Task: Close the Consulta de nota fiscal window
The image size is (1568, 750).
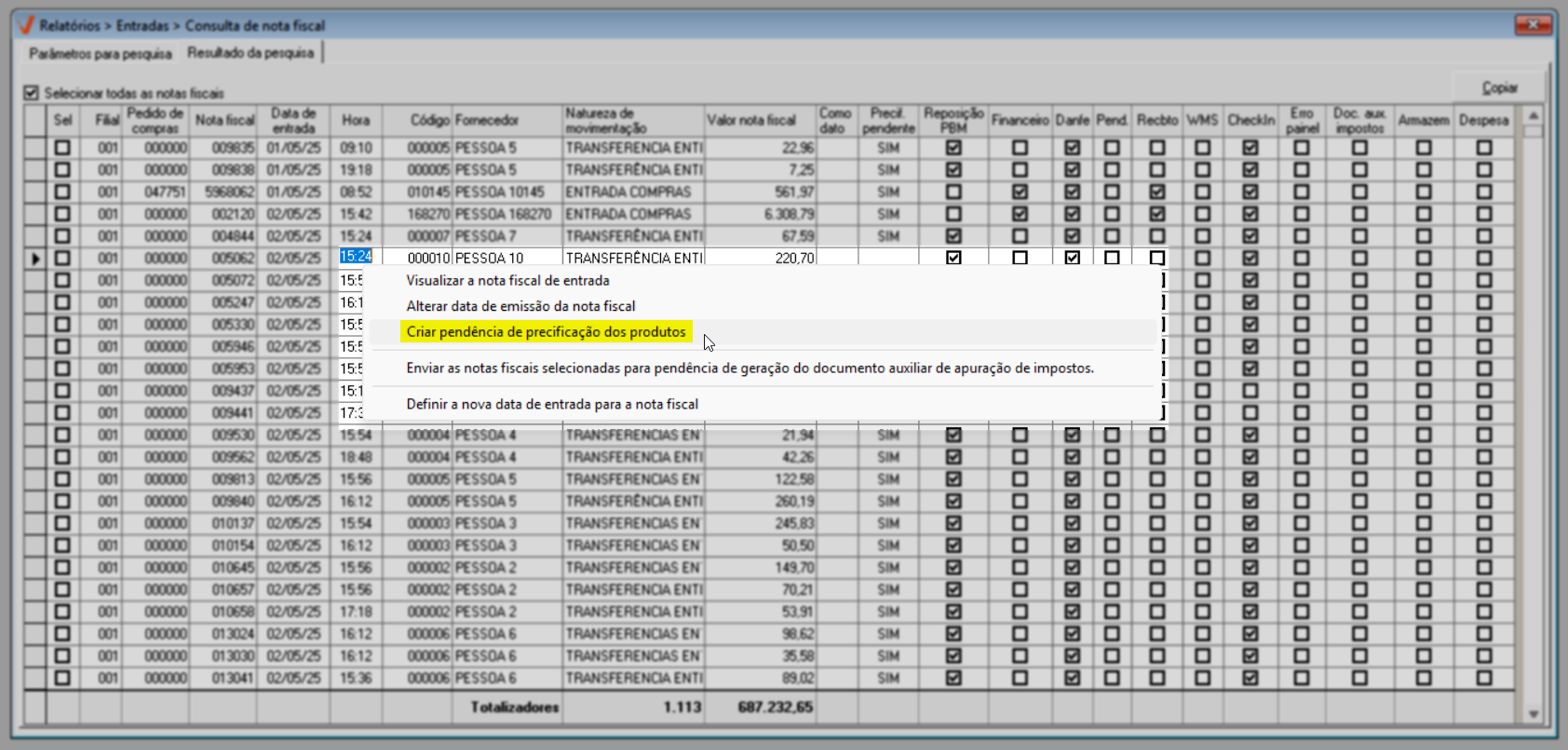Action: (1532, 25)
